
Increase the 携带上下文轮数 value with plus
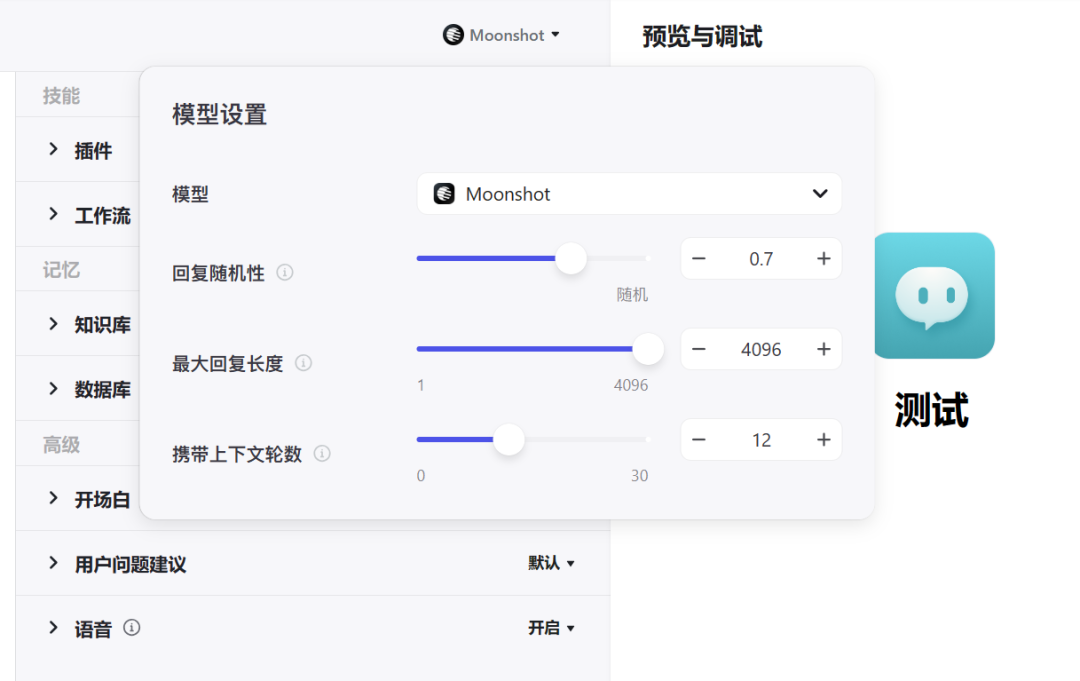coord(823,440)
